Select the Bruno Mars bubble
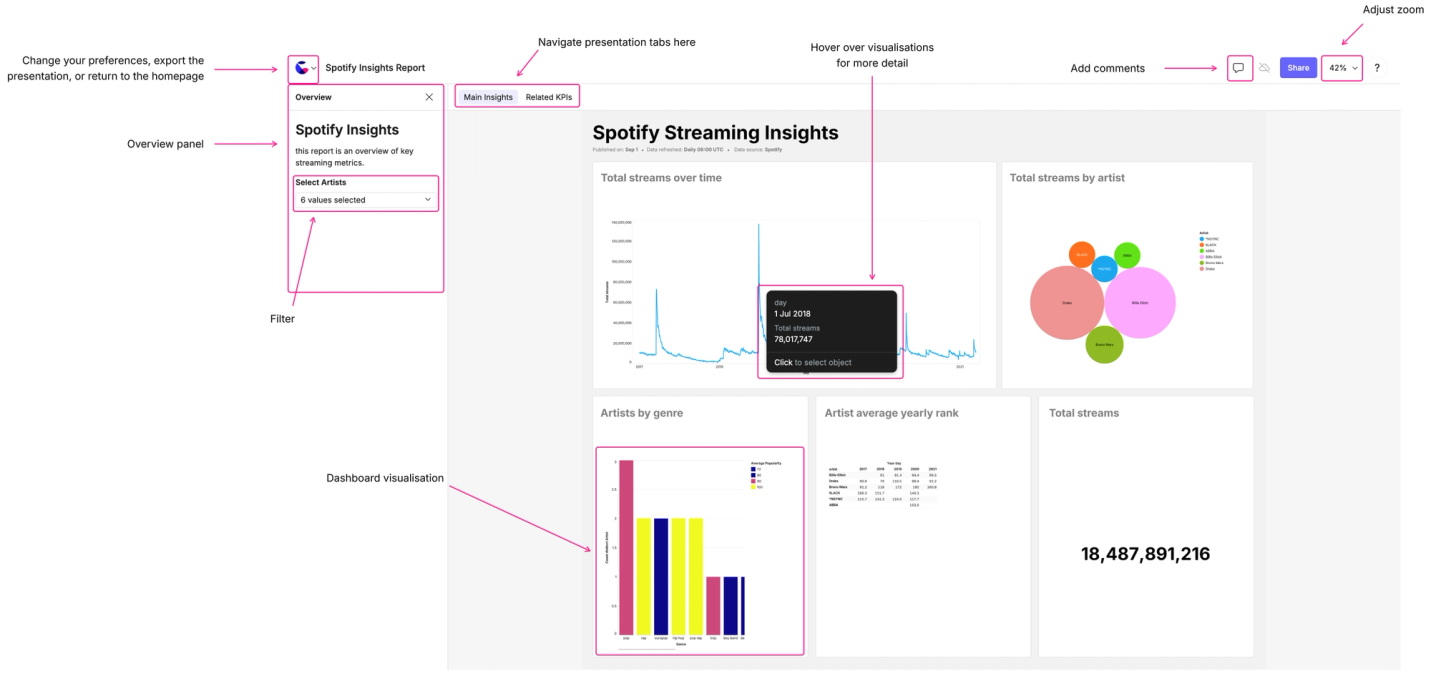 [x=1105, y=344]
